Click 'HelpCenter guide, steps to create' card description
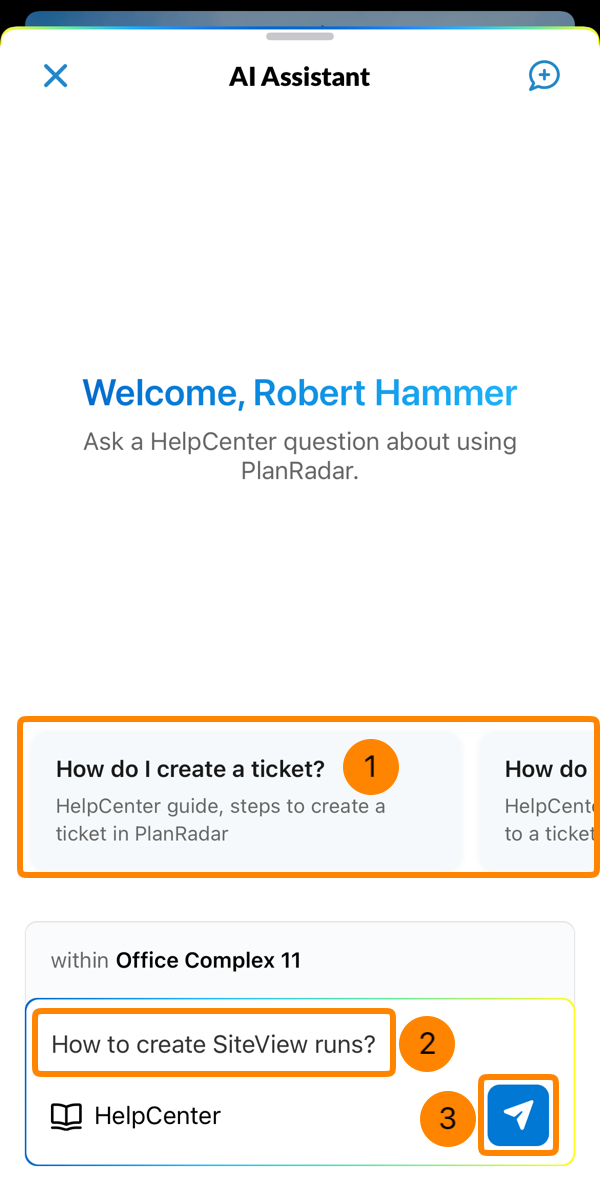Screen dimensions: 600x1194 pos(220,806)
